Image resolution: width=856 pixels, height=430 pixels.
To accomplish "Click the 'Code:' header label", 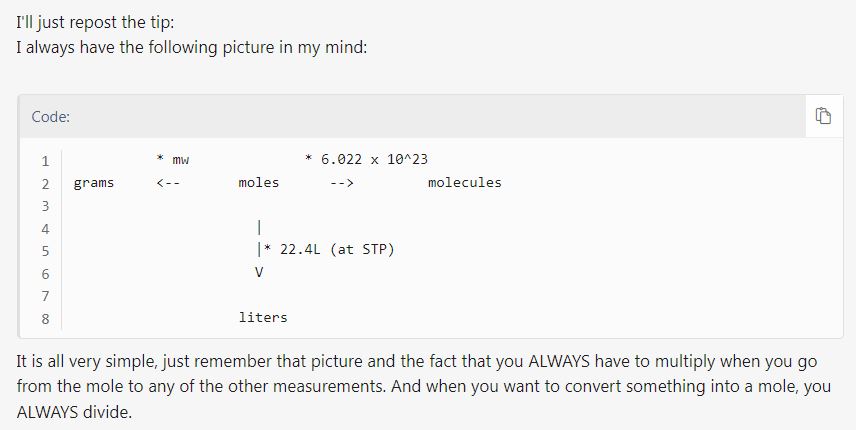I will click(51, 117).
